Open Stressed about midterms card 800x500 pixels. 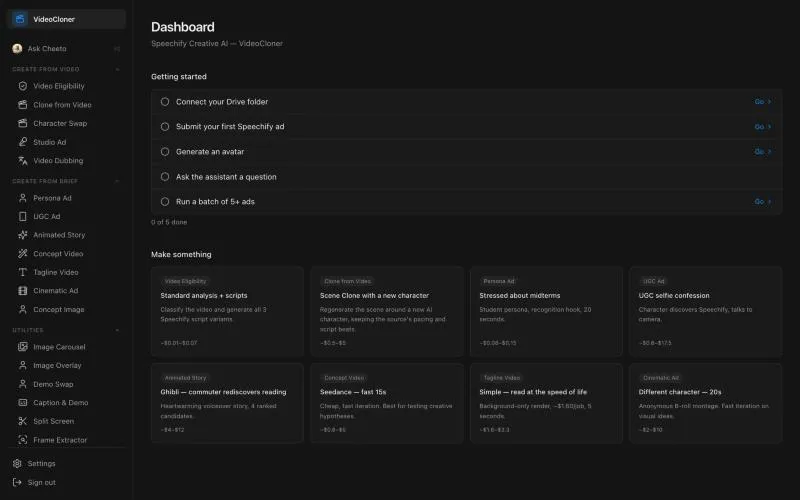pyautogui.click(x=546, y=311)
